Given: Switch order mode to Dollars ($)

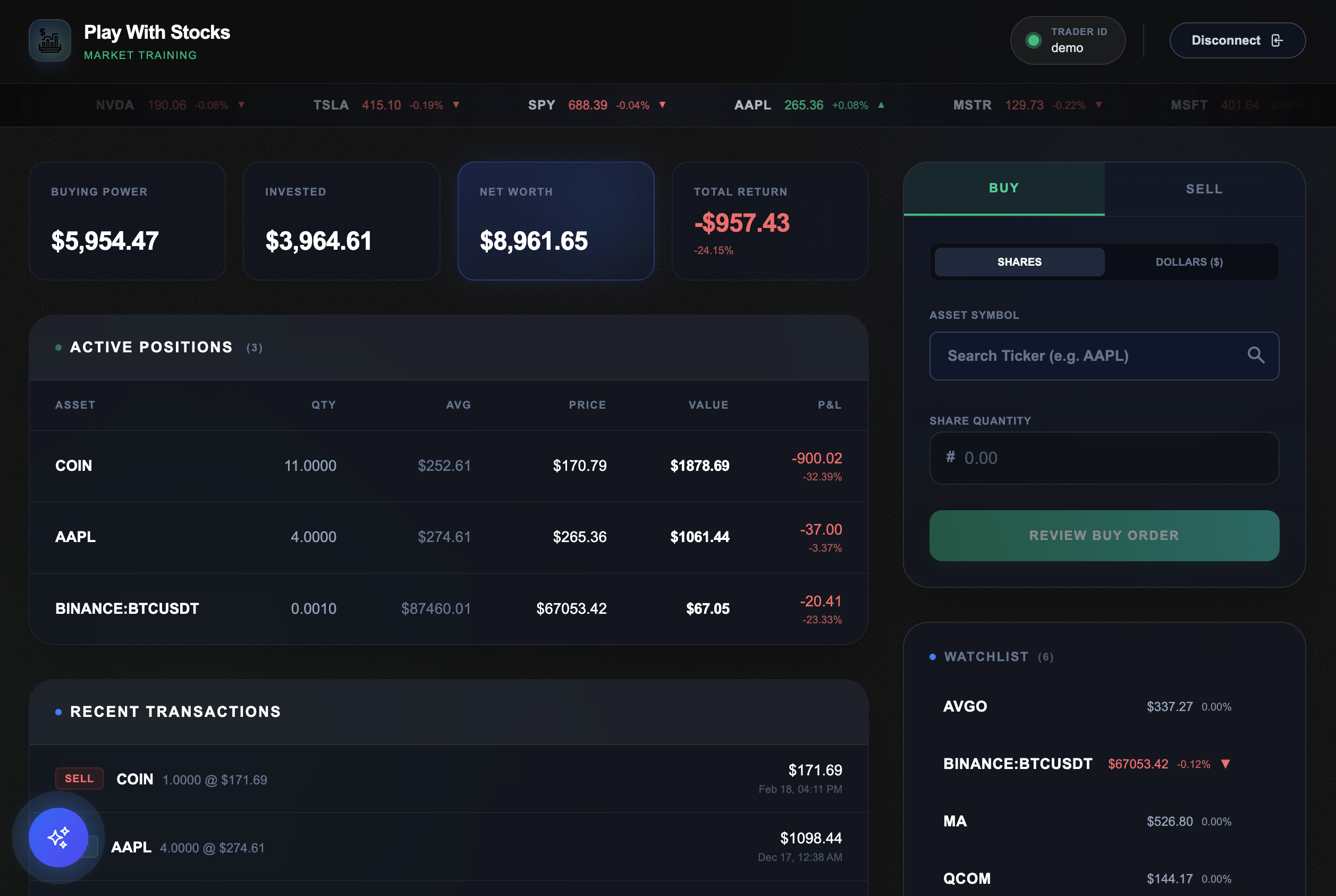Looking at the screenshot, I should pos(1189,263).
